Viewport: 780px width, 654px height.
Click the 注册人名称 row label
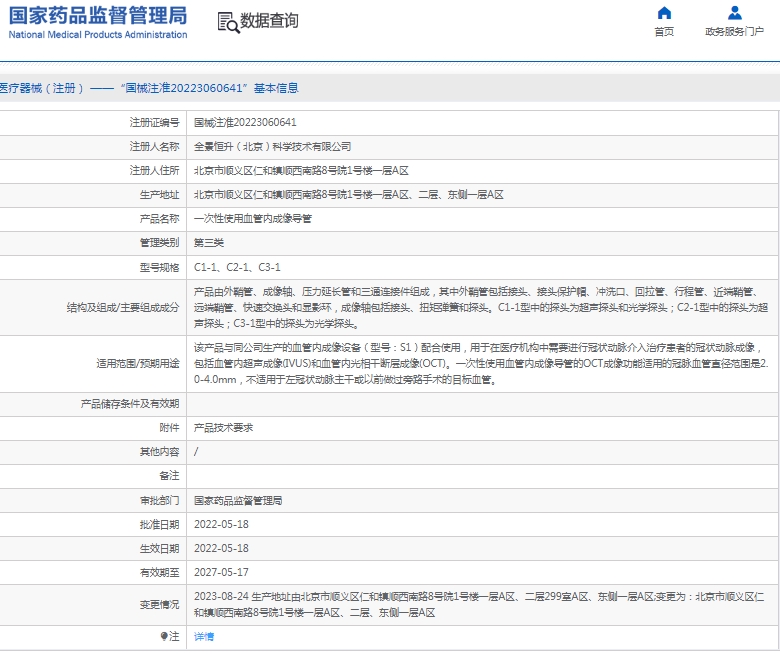point(155,147)
